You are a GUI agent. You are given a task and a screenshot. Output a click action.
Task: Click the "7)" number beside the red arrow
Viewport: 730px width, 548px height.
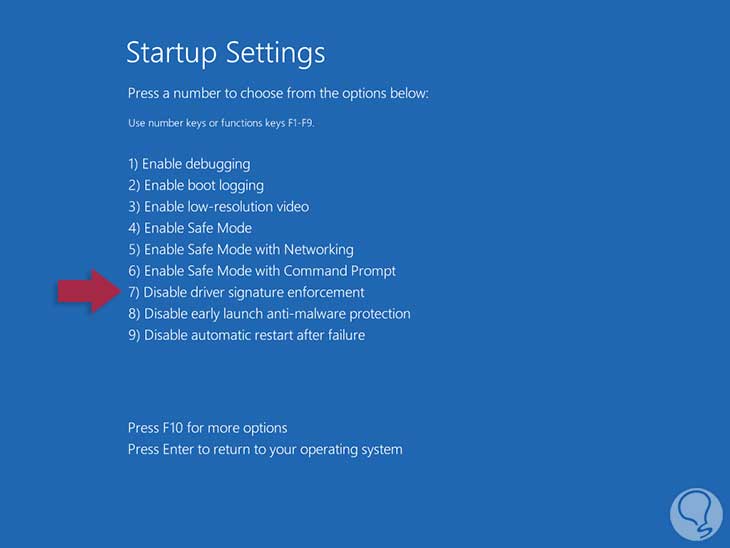point(134,292)
